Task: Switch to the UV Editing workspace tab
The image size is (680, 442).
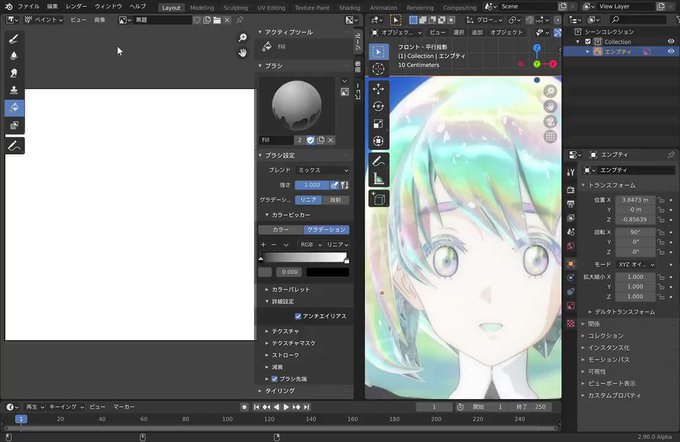Action: [x=271, y=8]
